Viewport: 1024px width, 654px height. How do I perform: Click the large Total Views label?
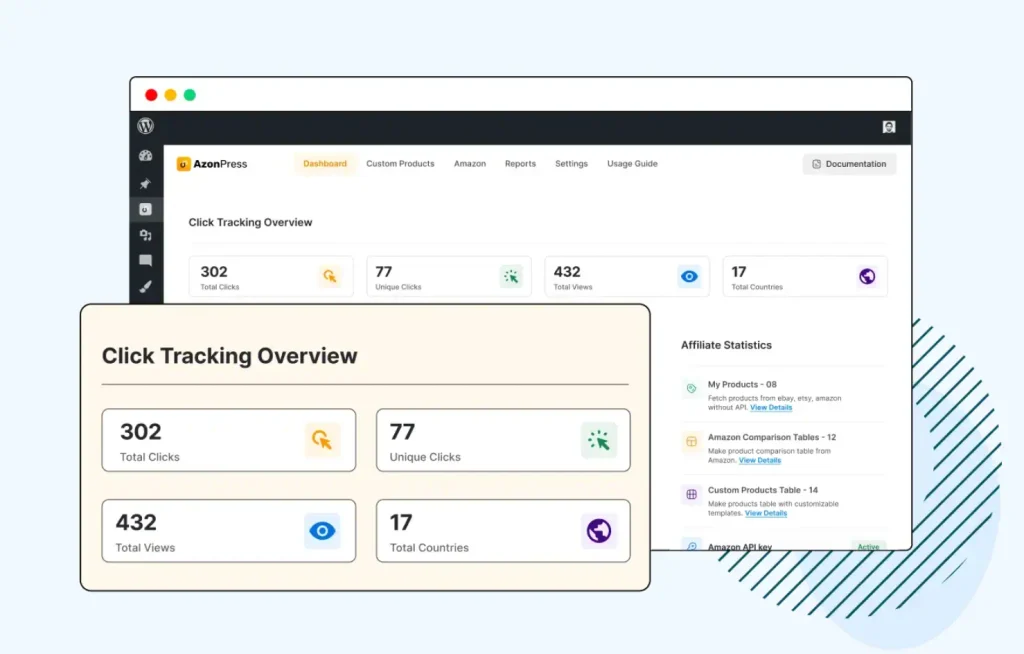pos(145,548)
